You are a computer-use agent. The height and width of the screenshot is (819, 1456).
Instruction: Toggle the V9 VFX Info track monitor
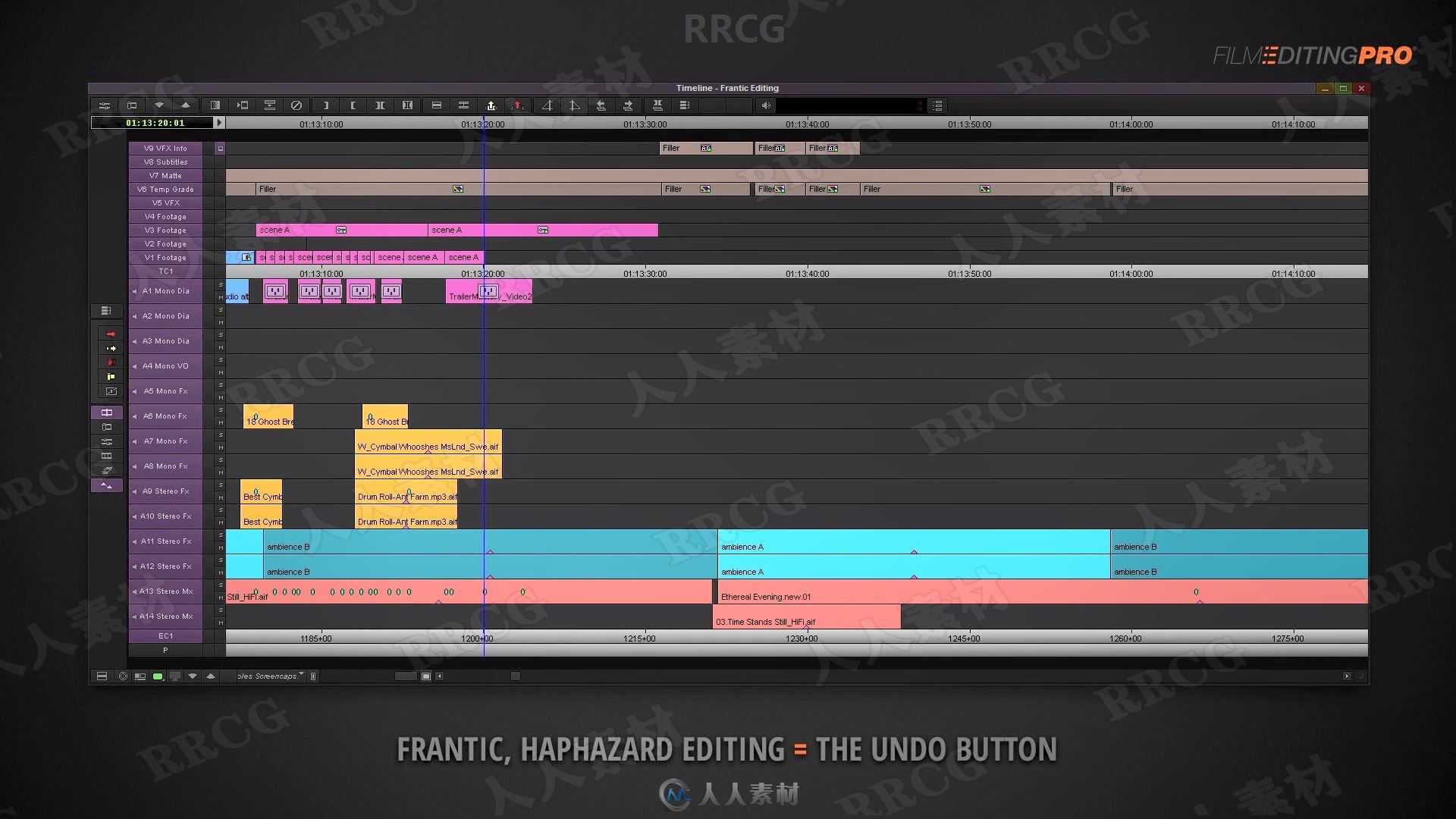point(221,149)
